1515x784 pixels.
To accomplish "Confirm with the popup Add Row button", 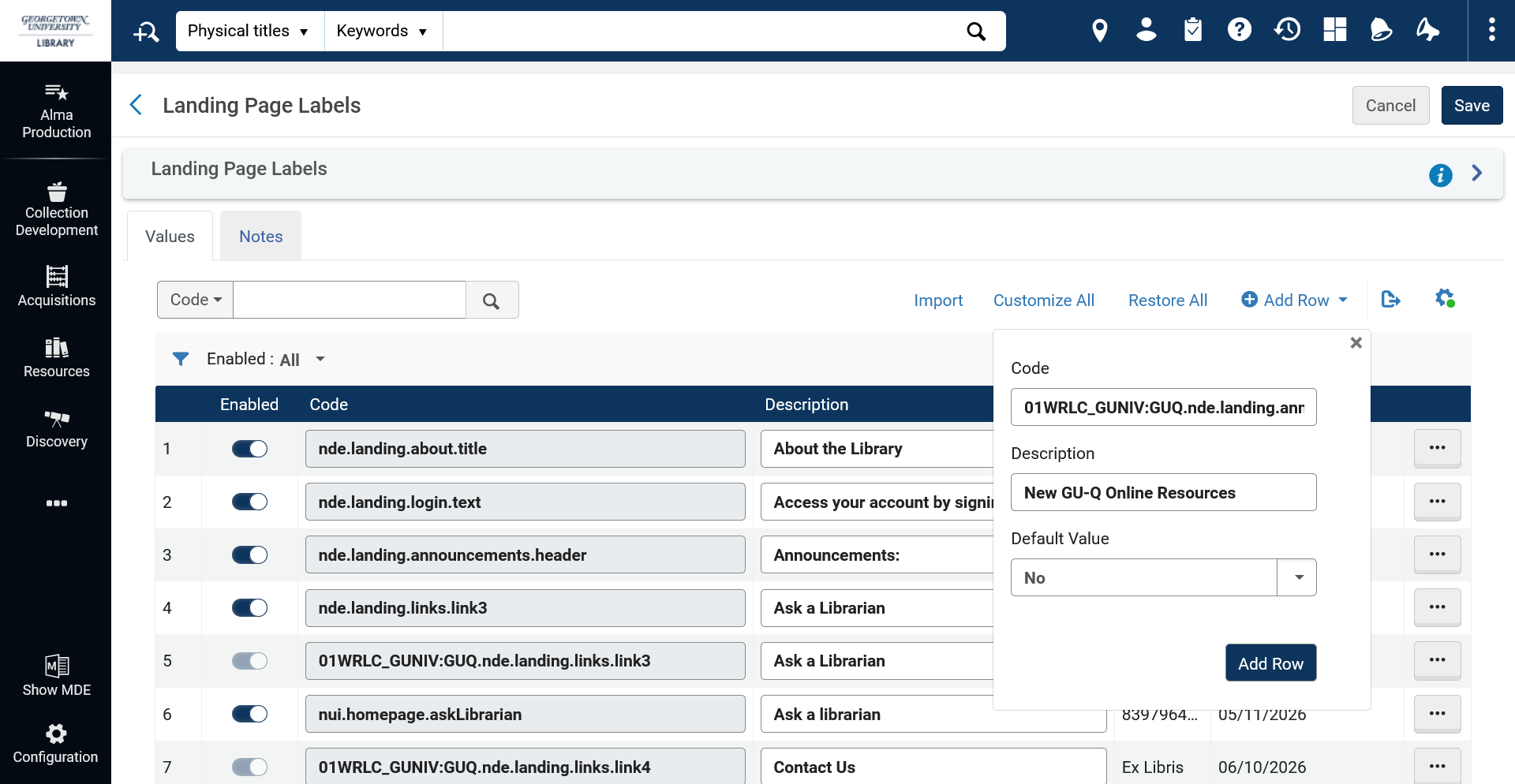I will (x=1270, y=663).
